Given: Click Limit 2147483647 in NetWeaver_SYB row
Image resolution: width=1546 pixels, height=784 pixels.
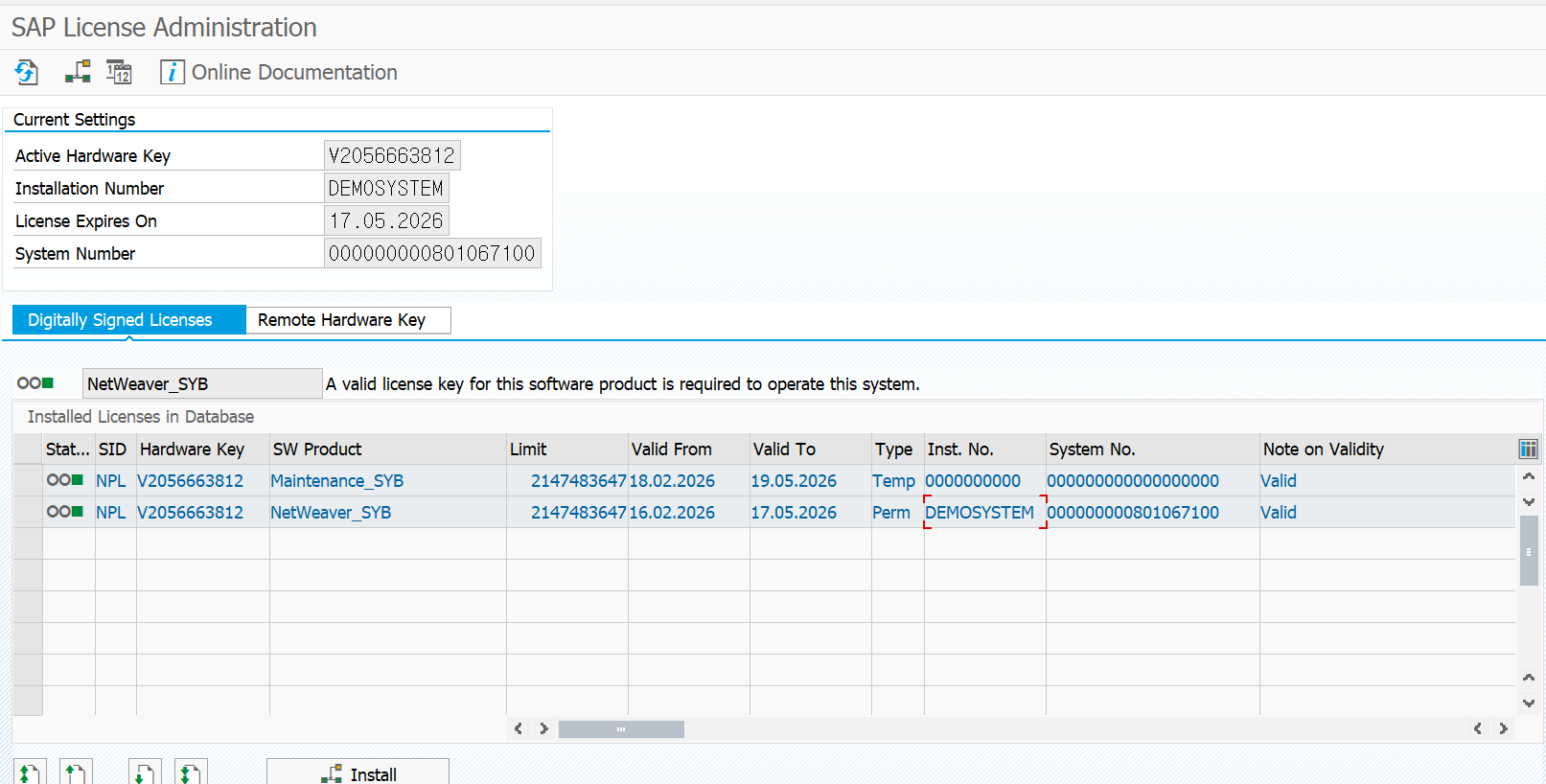Looking at the screenshot, I should 567,512.
